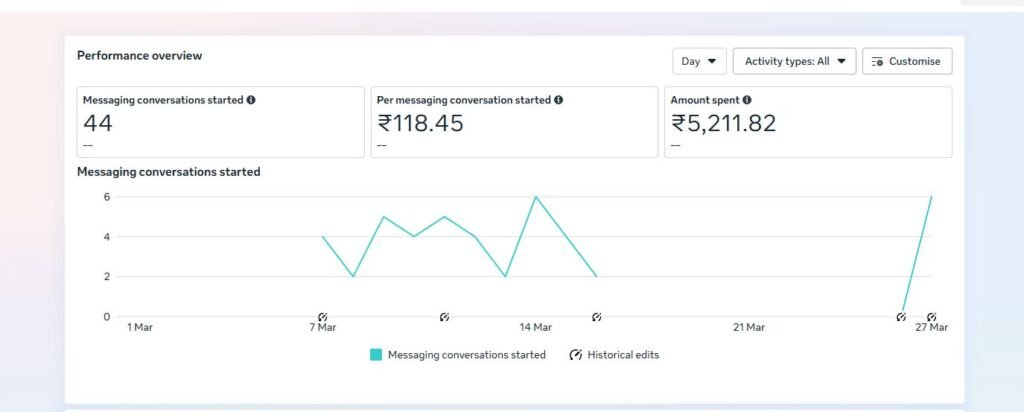Expand the Activity types: All dropdown
Viewport: 1024px width, 412px height.
(794, 61)
